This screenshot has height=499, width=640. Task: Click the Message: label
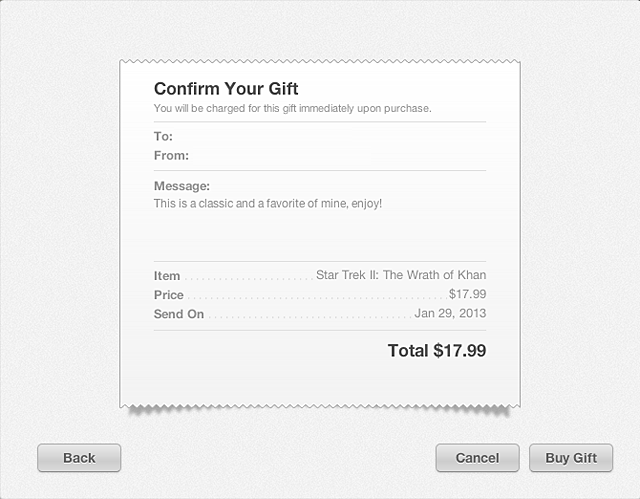(181, 186)
